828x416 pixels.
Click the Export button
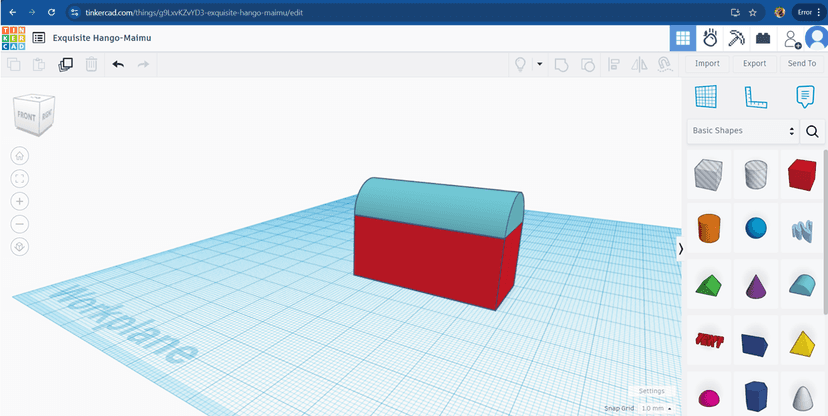754,64
